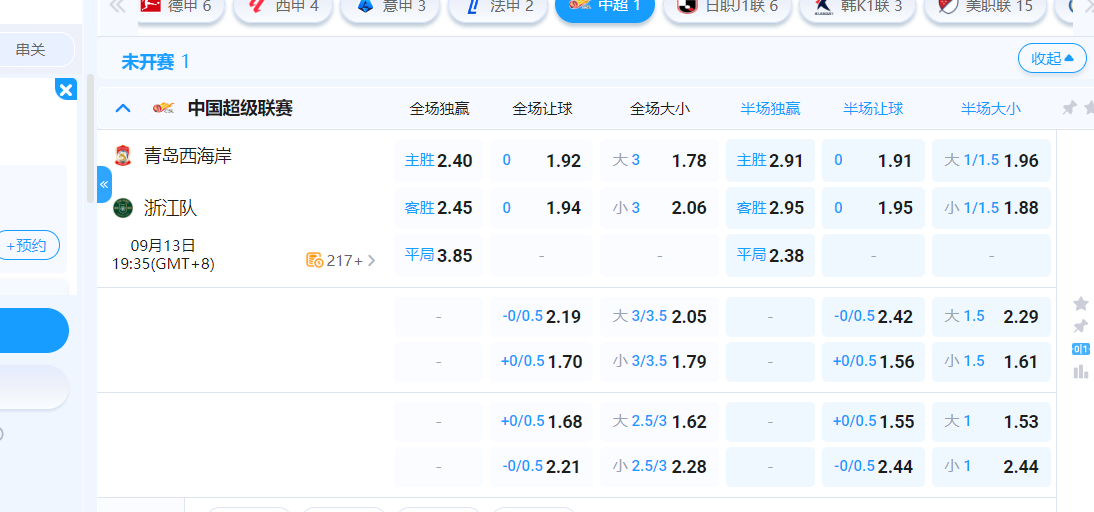Open the 串关 parlay tab
The image size is (1094, 512).
31,50
